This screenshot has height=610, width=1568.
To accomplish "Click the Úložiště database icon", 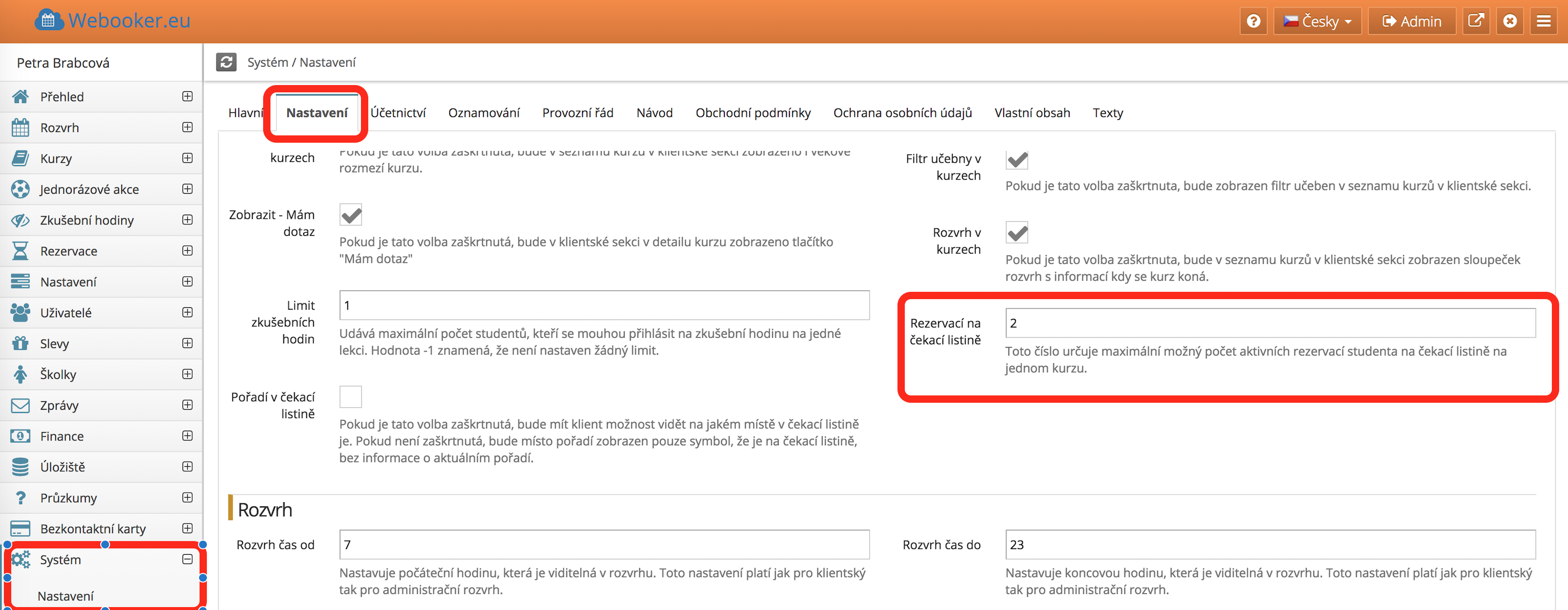I will (20, 467).
